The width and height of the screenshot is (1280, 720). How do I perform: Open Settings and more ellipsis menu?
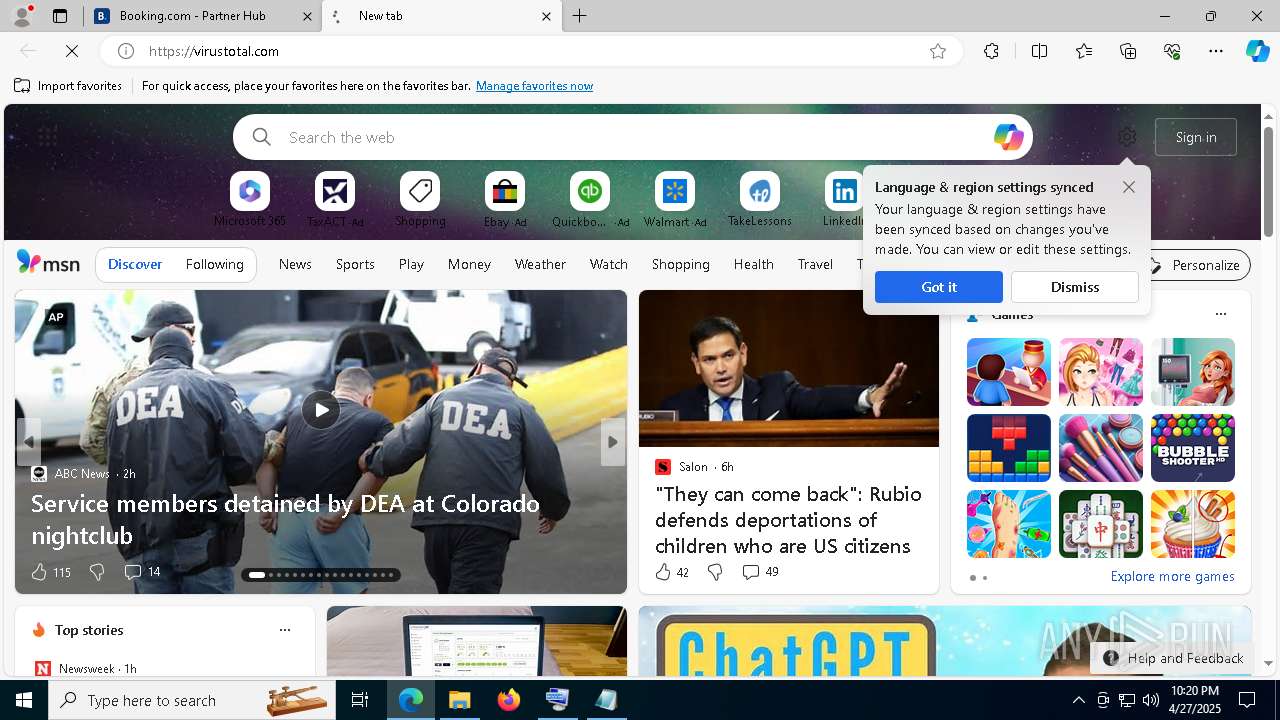click(1216, 51)
